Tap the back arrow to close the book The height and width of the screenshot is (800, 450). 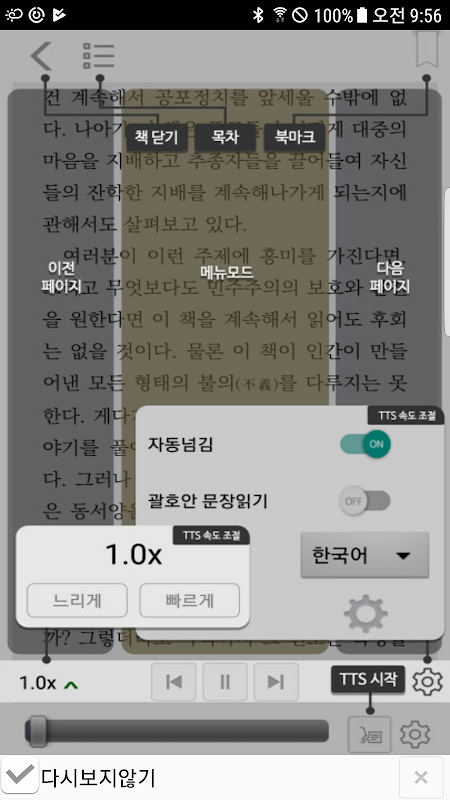click(41, 56)
